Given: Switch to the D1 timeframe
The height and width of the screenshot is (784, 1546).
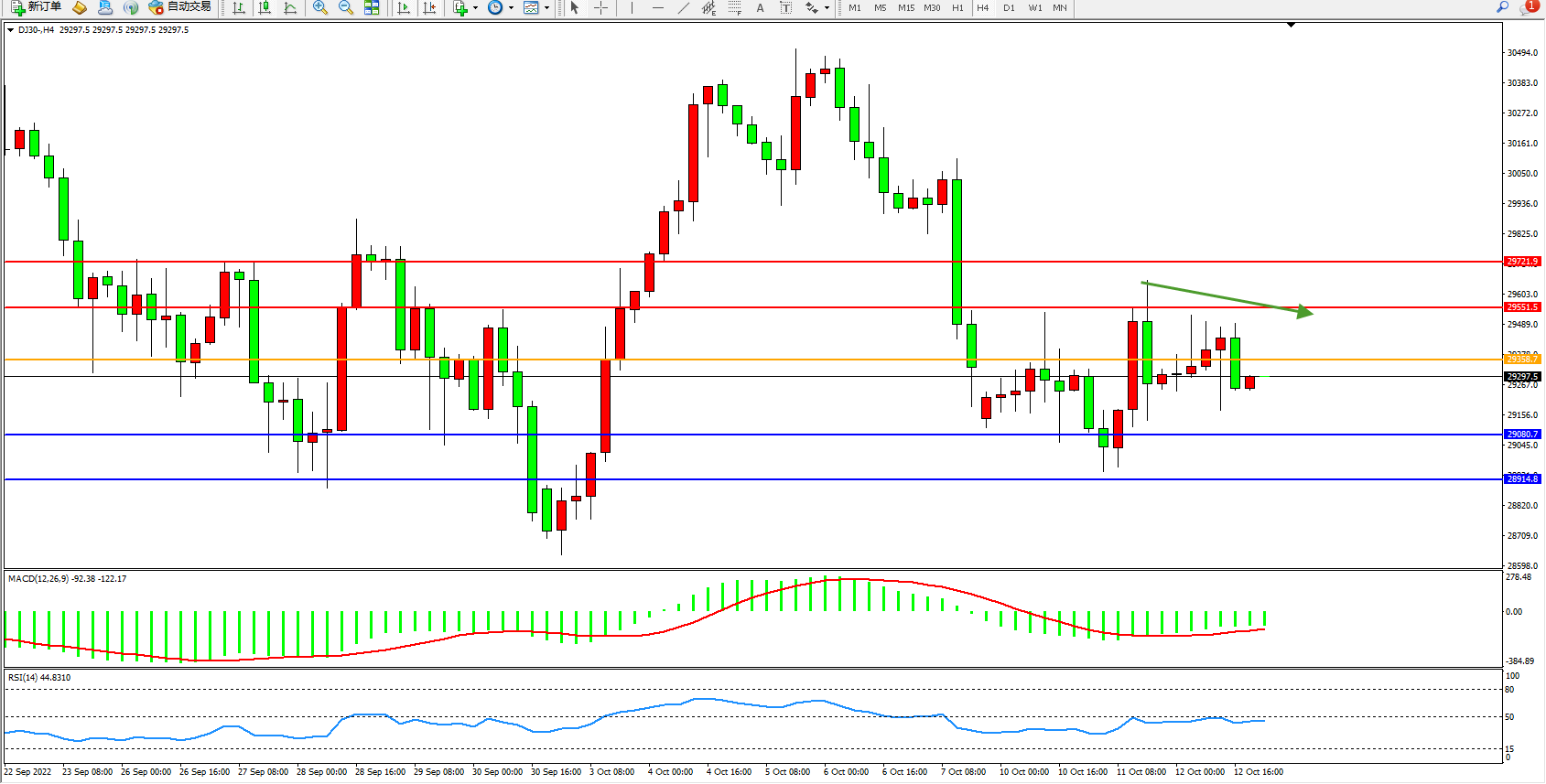Looking at the screenshot, I should pyautogui.click(x=1009, y=7).
